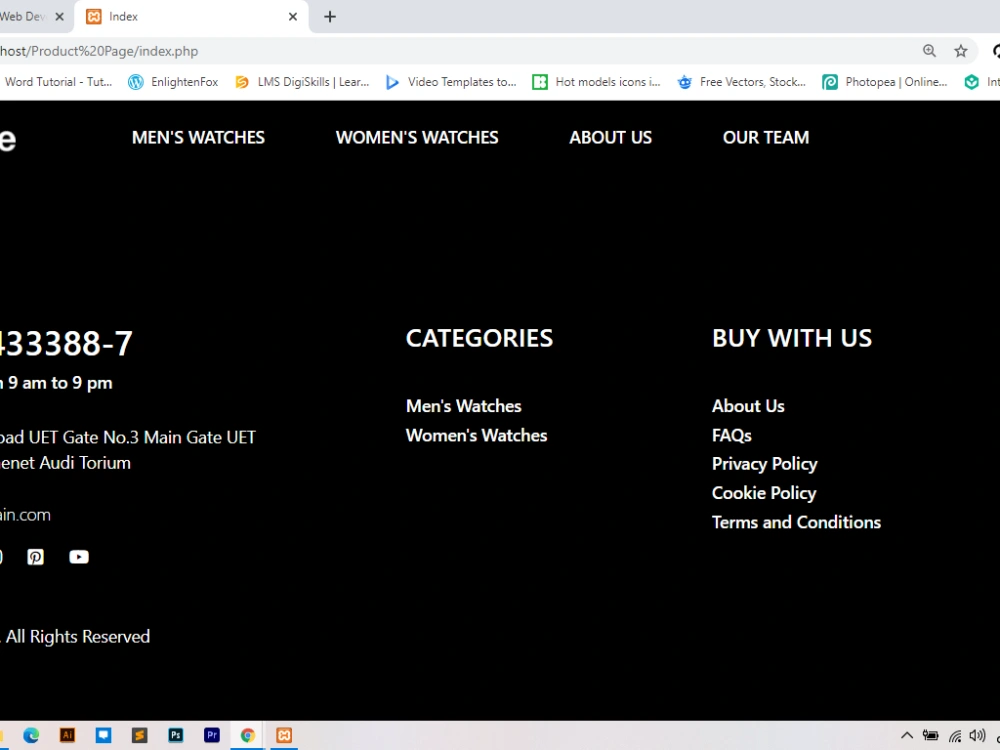The width and height of the screenshot is (1000, 750).
Task: Switch to the Index browser tab
Action: (x=191, y=17)
